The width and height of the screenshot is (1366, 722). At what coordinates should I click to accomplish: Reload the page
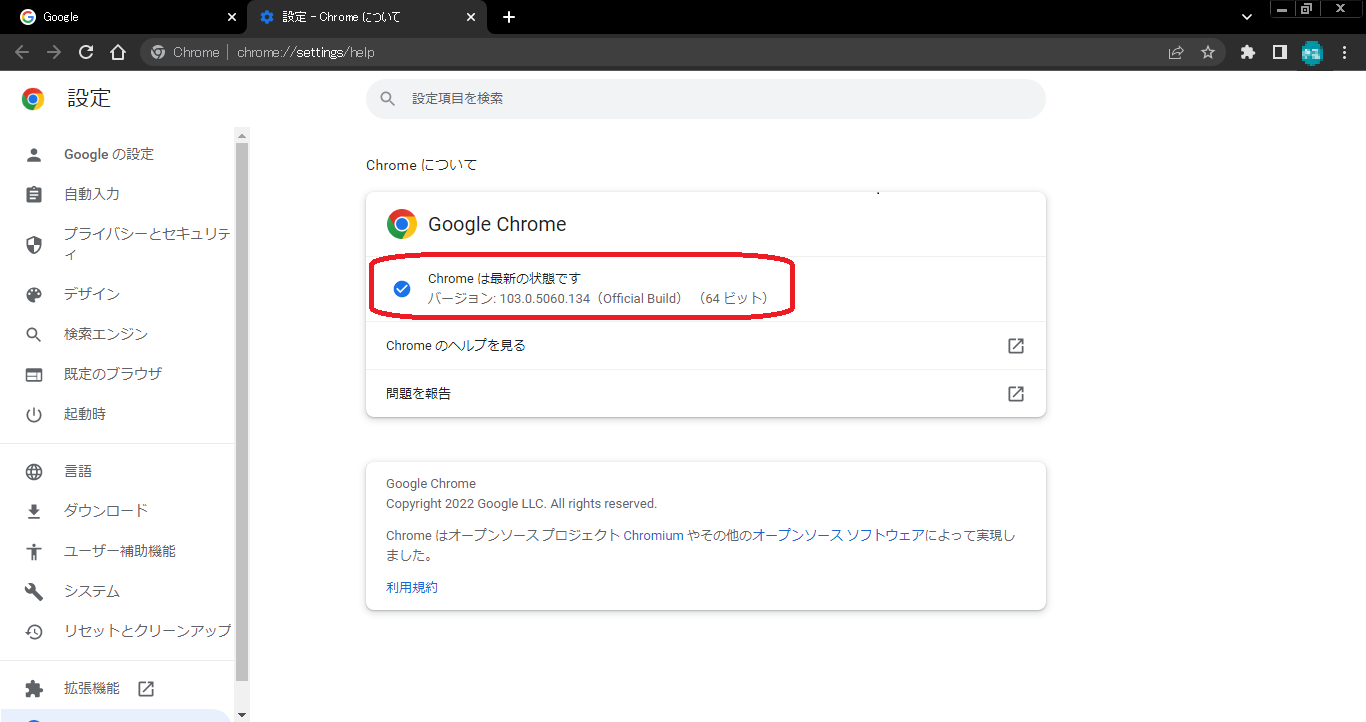click(x=86, y=52)
